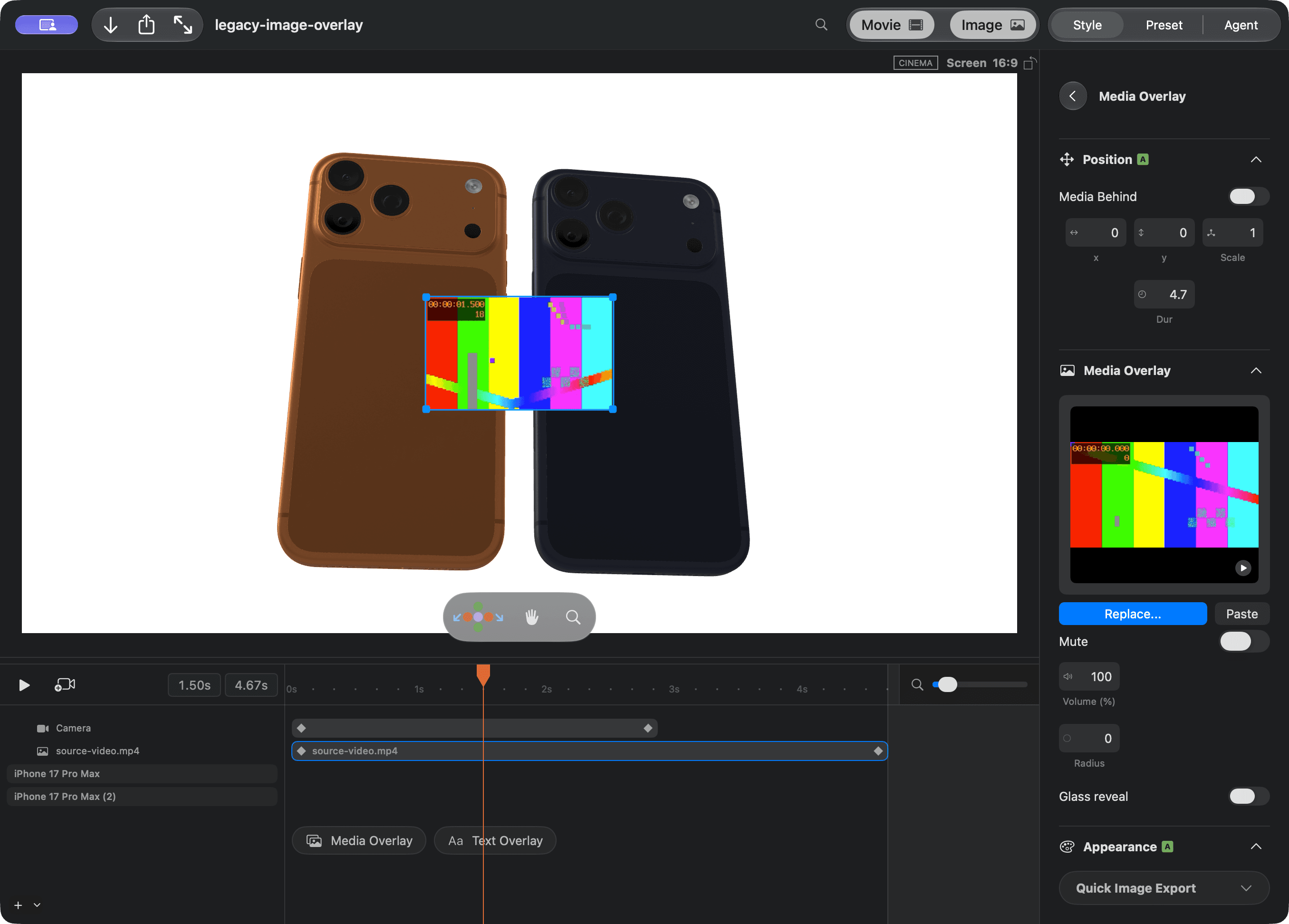Click the Dur duration field

1164,294
